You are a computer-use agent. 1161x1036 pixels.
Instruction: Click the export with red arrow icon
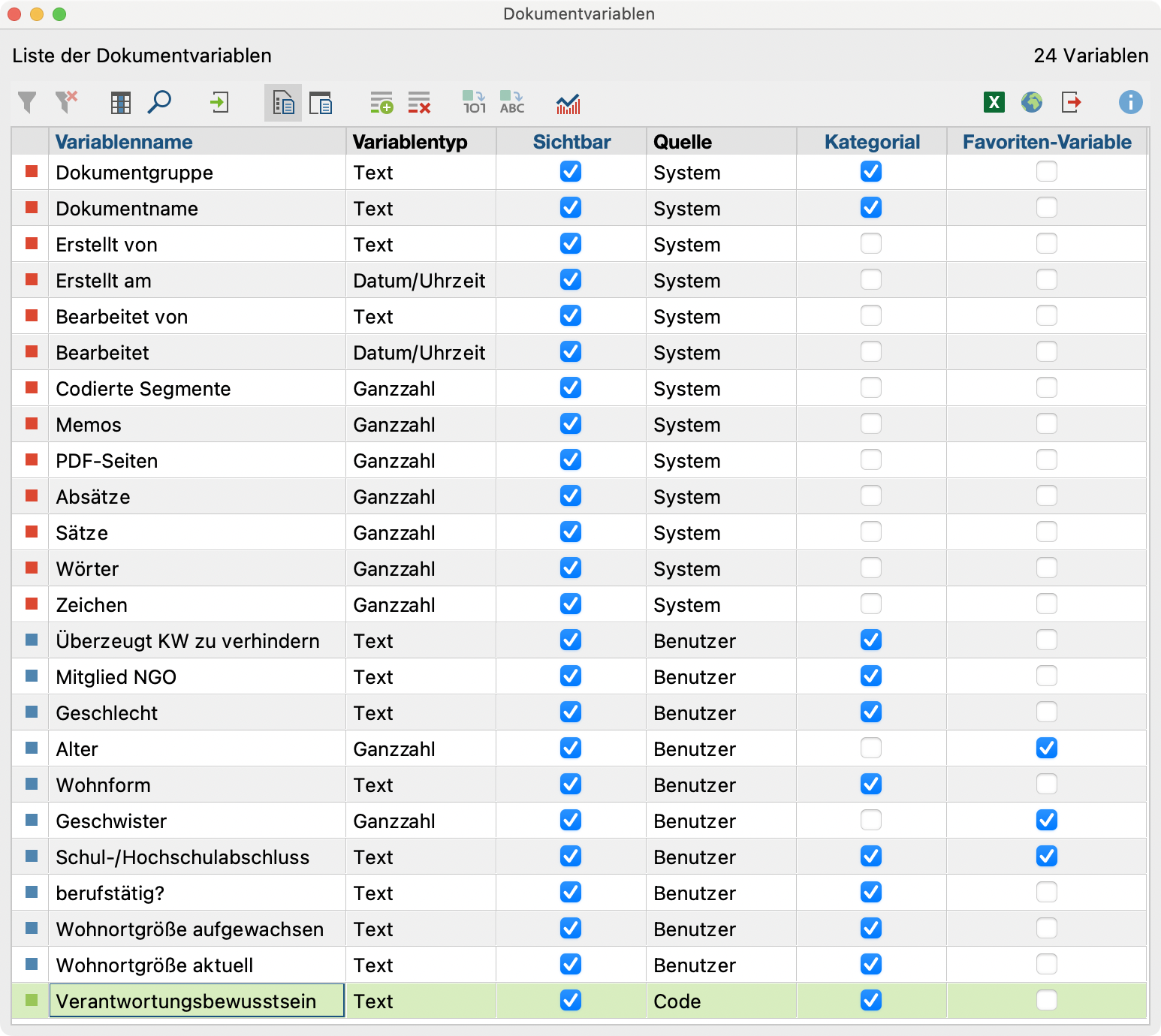point(1072,102)
